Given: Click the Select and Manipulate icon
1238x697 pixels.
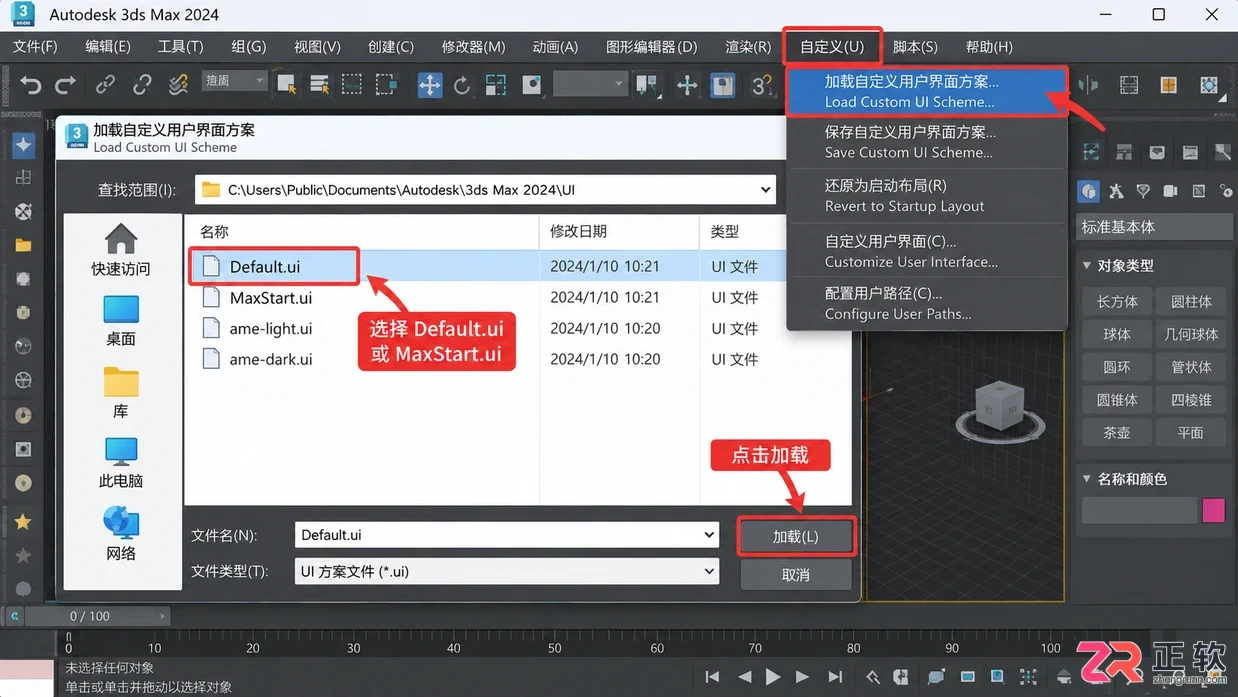Looking at the screenshot, I should click(x=687, y=86).
